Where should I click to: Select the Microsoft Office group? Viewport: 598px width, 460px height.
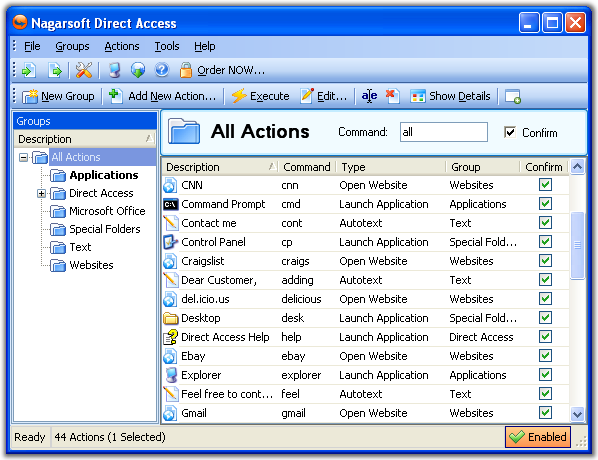(x=107, y=211)
